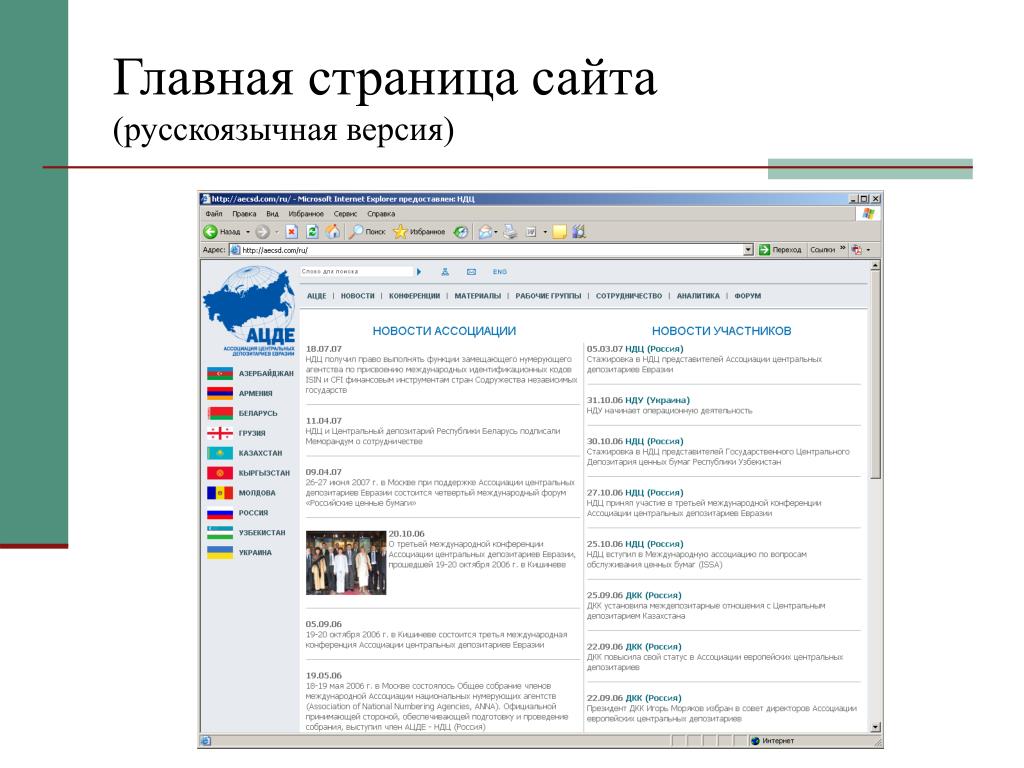Open the Назад history dropdown arrow
Viewport: 1024px width, 768px height.
click(x=248, y=232)
